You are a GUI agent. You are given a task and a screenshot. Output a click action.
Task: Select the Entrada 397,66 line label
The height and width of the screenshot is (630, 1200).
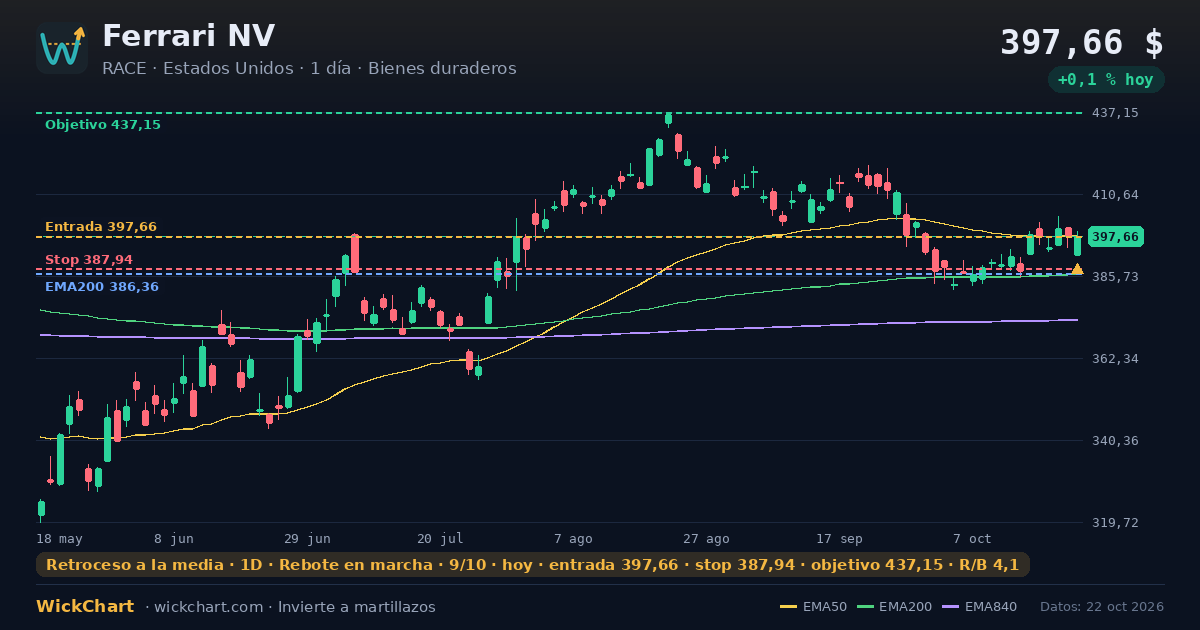101,227
